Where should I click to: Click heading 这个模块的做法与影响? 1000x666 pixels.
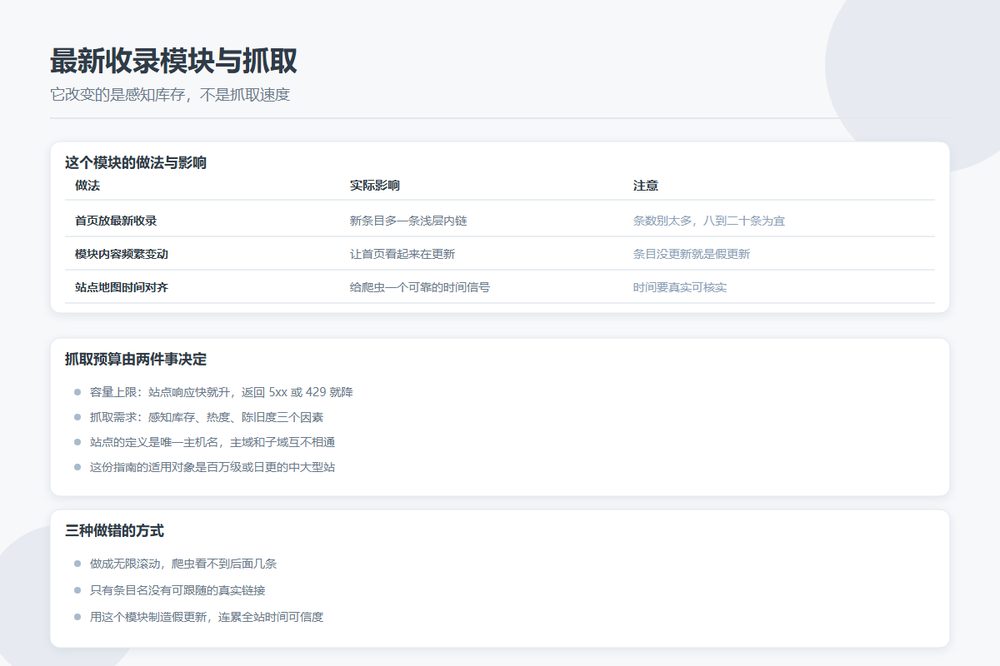pyautogui.click(x=135, y=163)
